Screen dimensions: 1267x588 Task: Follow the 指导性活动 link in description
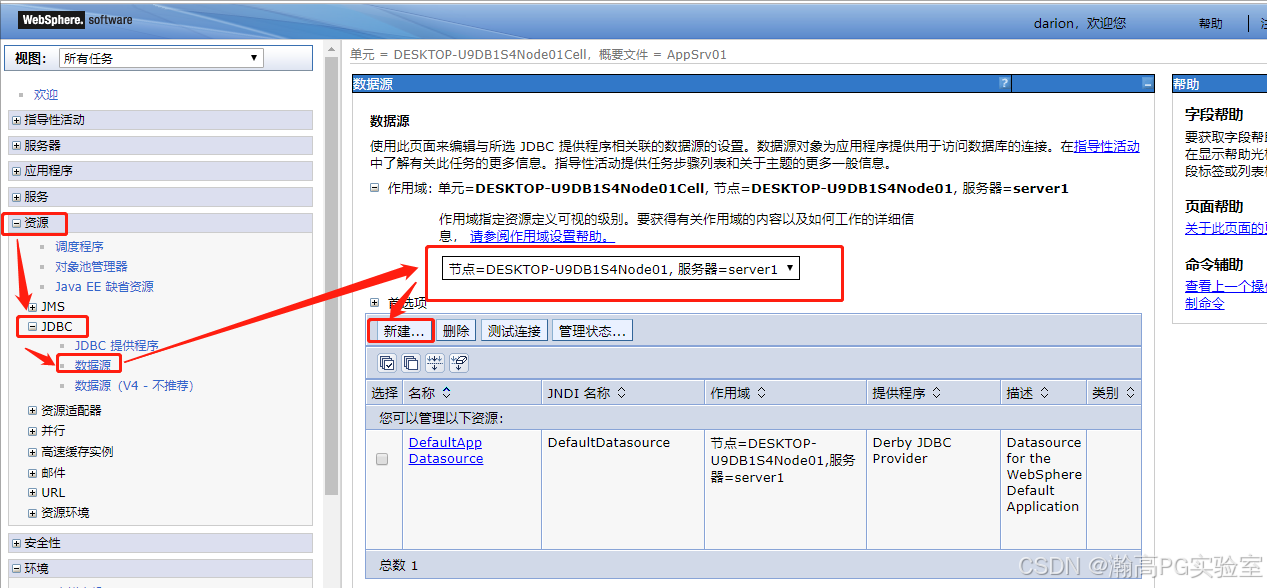tap(1107, 146)
